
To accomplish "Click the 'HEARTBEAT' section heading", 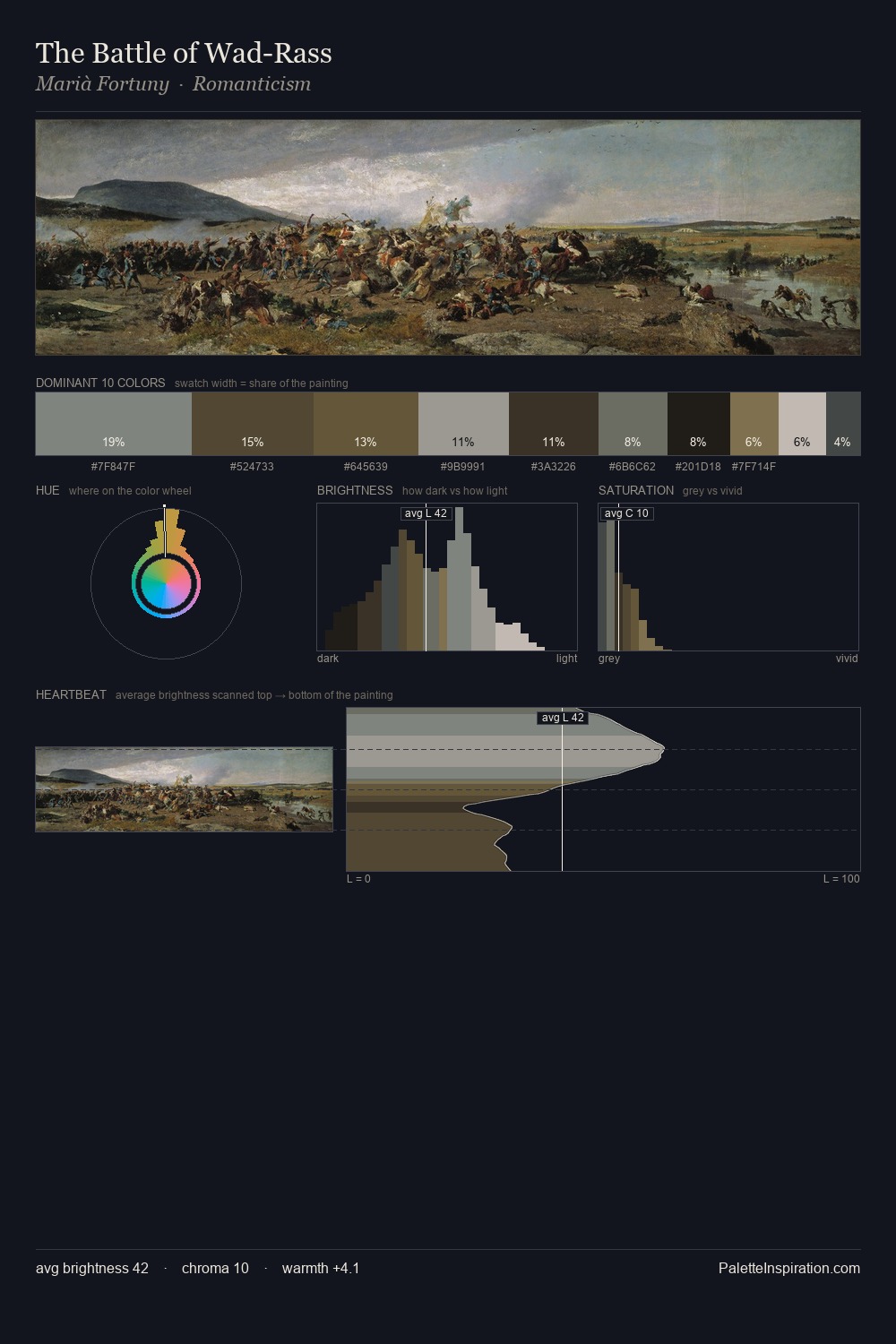I will [x=71, y=694].
